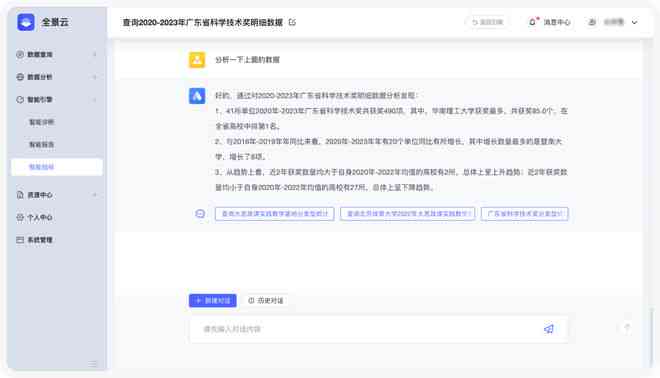The height and width of the screenshot is (378, 660).
Task: Expand the second sidebar menu chevron
Action: (95, 77)
